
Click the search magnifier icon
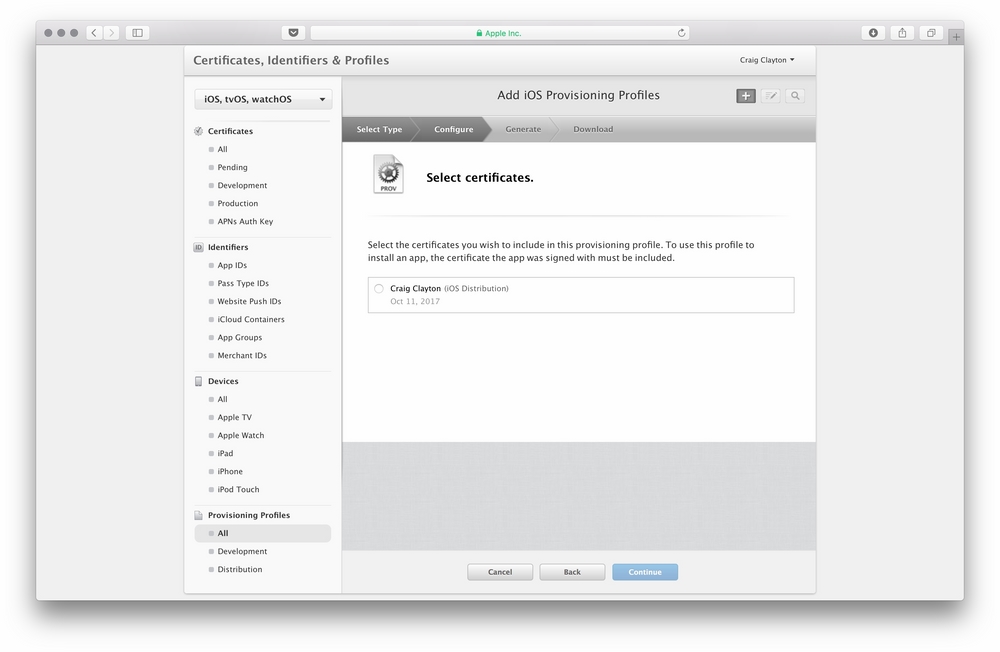[795, 96]
